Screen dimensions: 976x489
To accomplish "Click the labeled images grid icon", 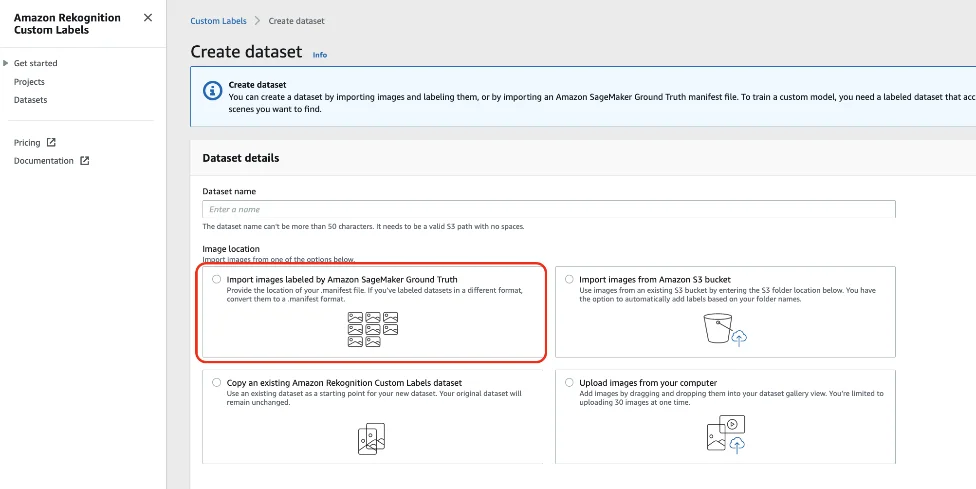I will point(372,329).
